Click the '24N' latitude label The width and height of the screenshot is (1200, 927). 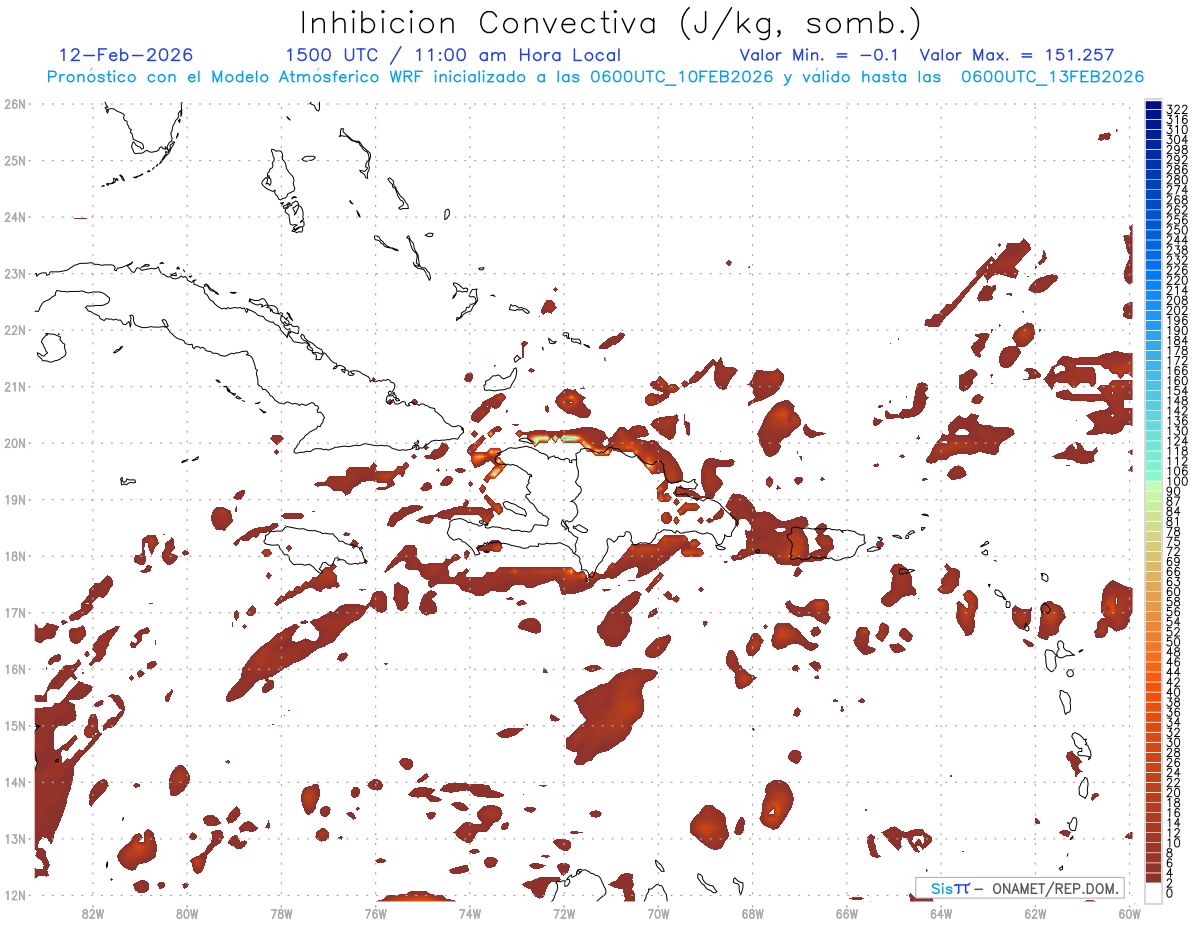[x=15, y=217]
